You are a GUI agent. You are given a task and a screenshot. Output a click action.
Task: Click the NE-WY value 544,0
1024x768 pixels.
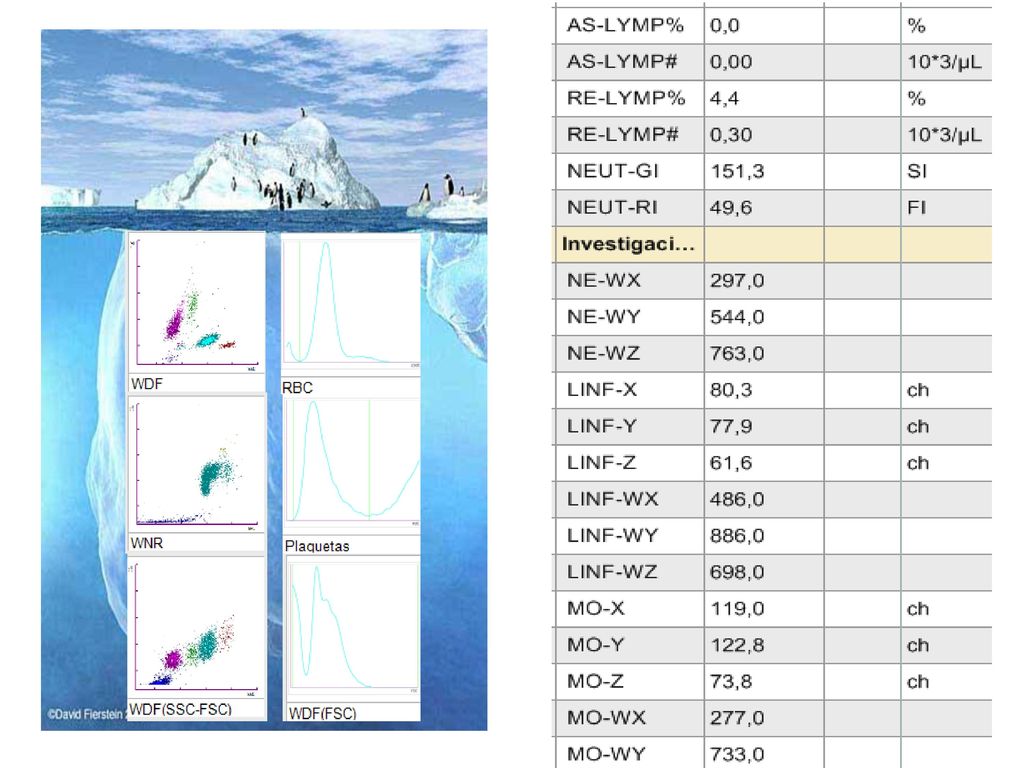click(x=737, y=317)
